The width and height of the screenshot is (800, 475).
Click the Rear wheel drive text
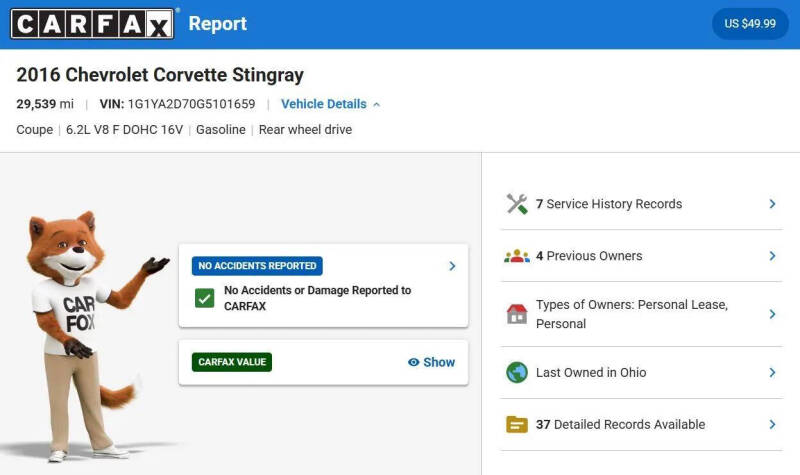[305, 130]
